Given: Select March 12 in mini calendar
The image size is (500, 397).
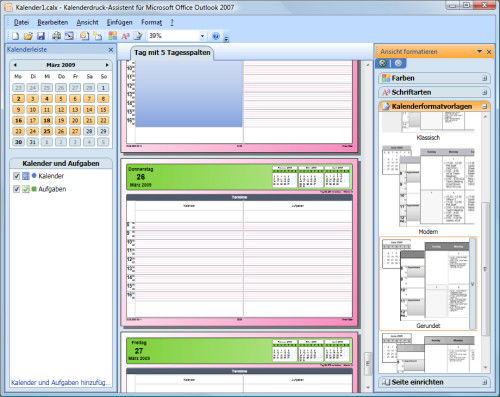Looking at the screenshot, I should 61,110.
